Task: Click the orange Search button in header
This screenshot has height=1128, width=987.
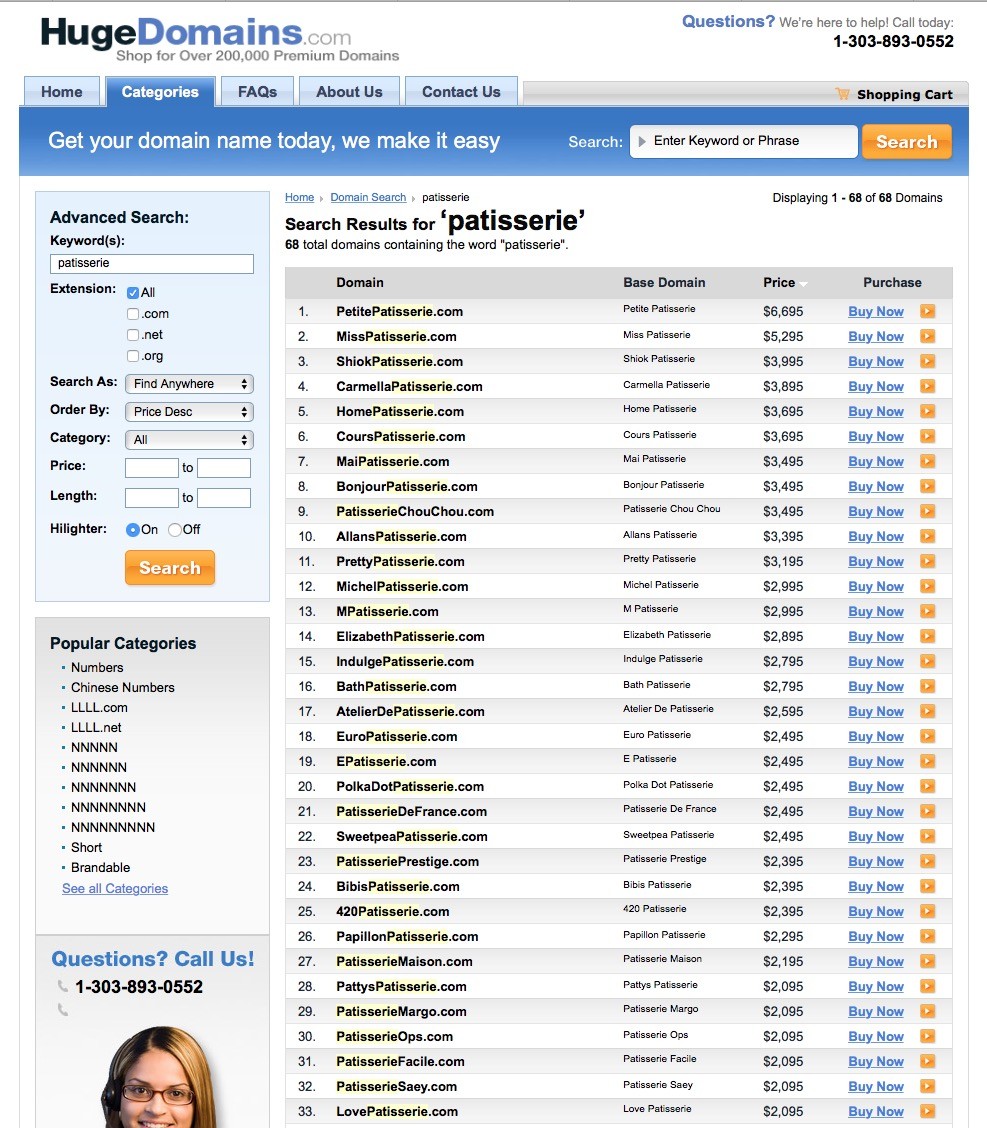Action: (906, 142)
